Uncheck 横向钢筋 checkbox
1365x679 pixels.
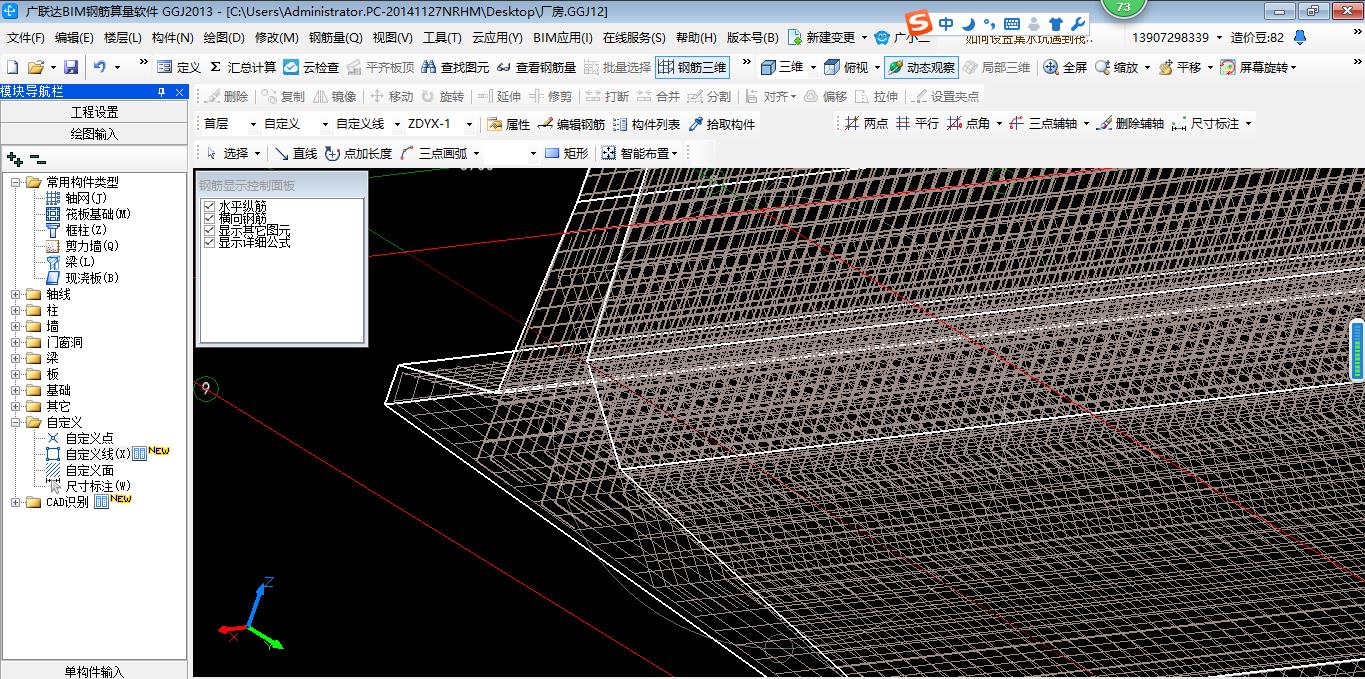[x=209, y=218]
